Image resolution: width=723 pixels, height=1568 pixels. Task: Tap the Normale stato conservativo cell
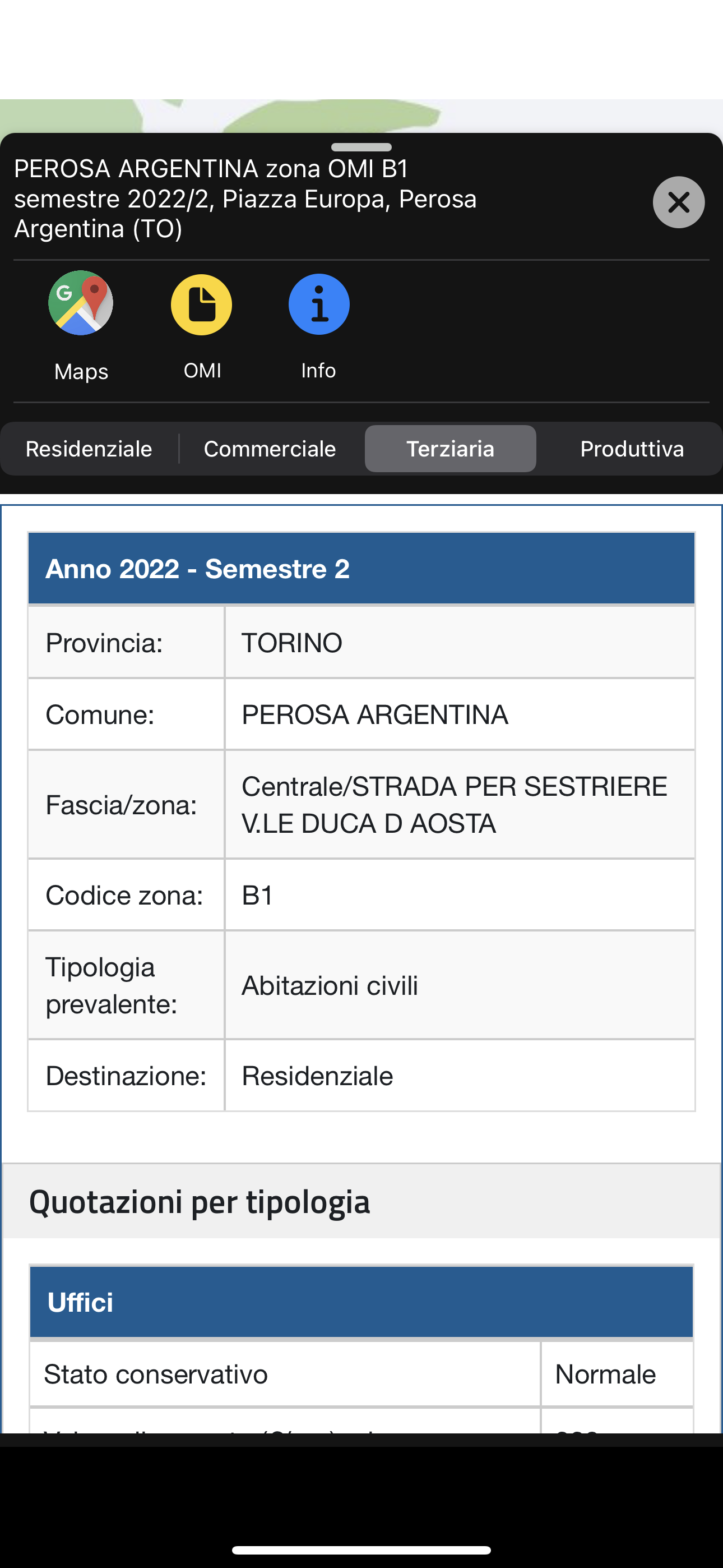617,1375
